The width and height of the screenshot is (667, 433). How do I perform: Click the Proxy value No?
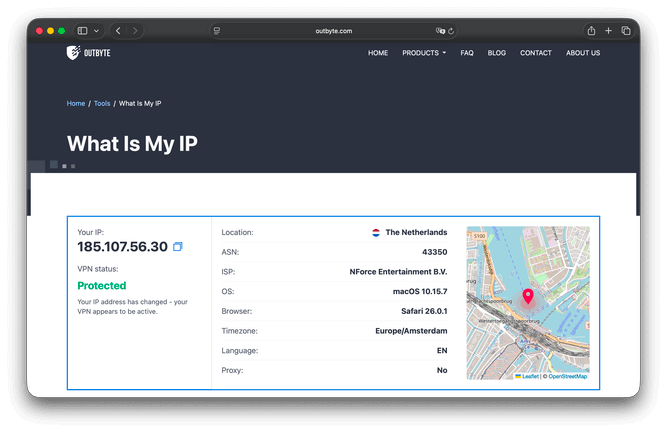(442, 370)
